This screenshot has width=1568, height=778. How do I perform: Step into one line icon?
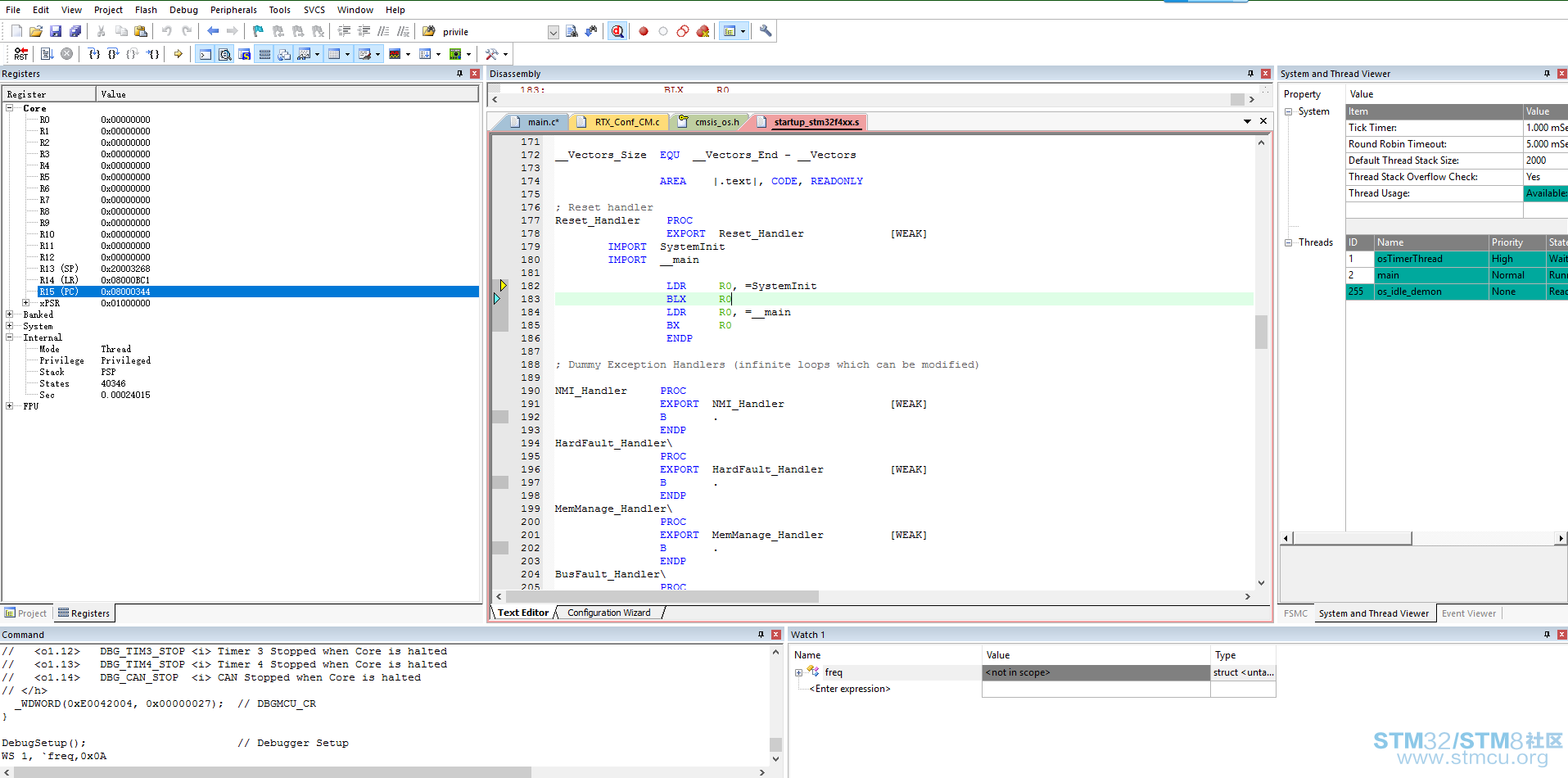click(x=94, y=54)
